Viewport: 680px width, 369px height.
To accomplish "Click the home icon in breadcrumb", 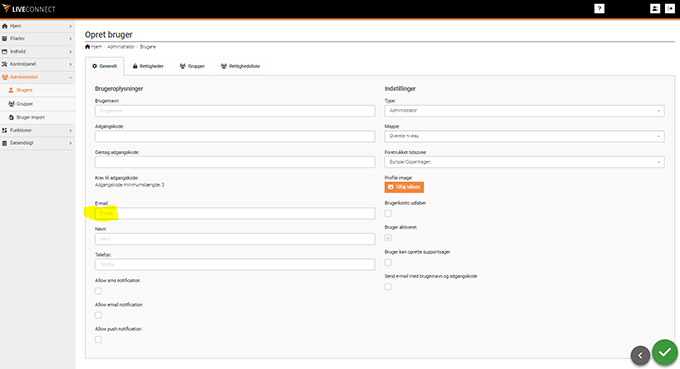I will (88, 47).
